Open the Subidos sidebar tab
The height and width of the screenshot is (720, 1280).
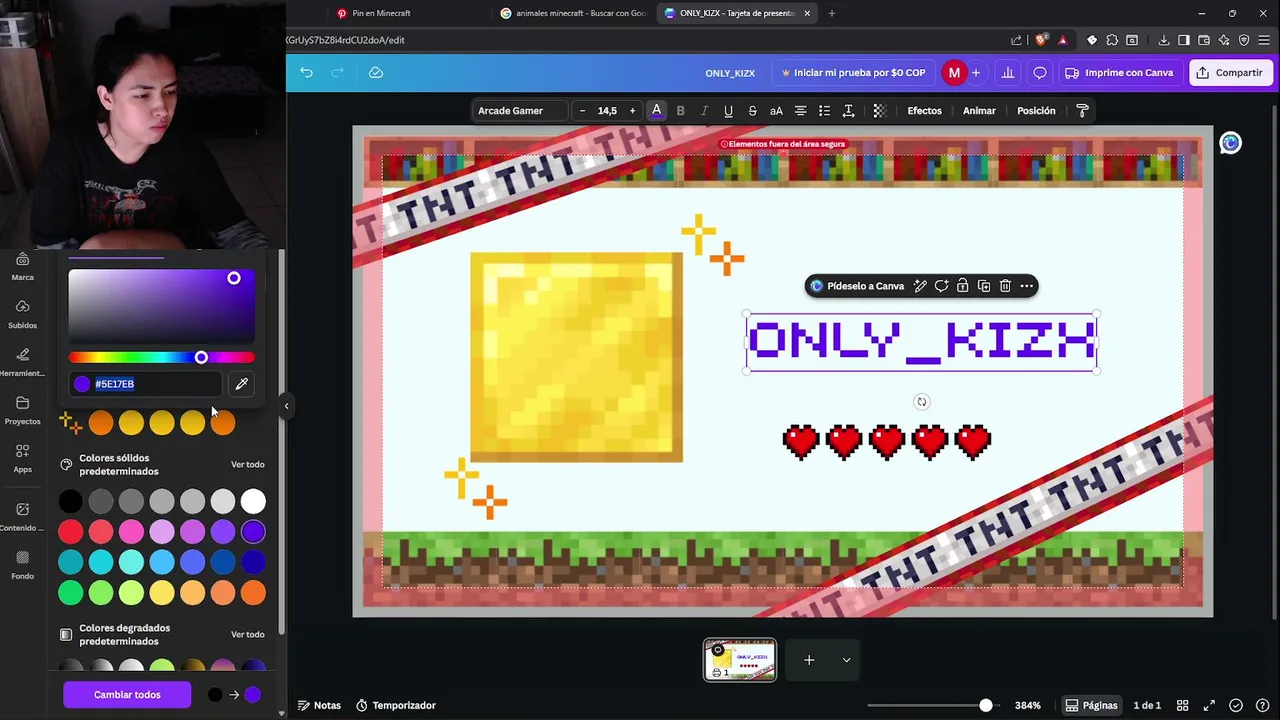(x=22, y=314)
